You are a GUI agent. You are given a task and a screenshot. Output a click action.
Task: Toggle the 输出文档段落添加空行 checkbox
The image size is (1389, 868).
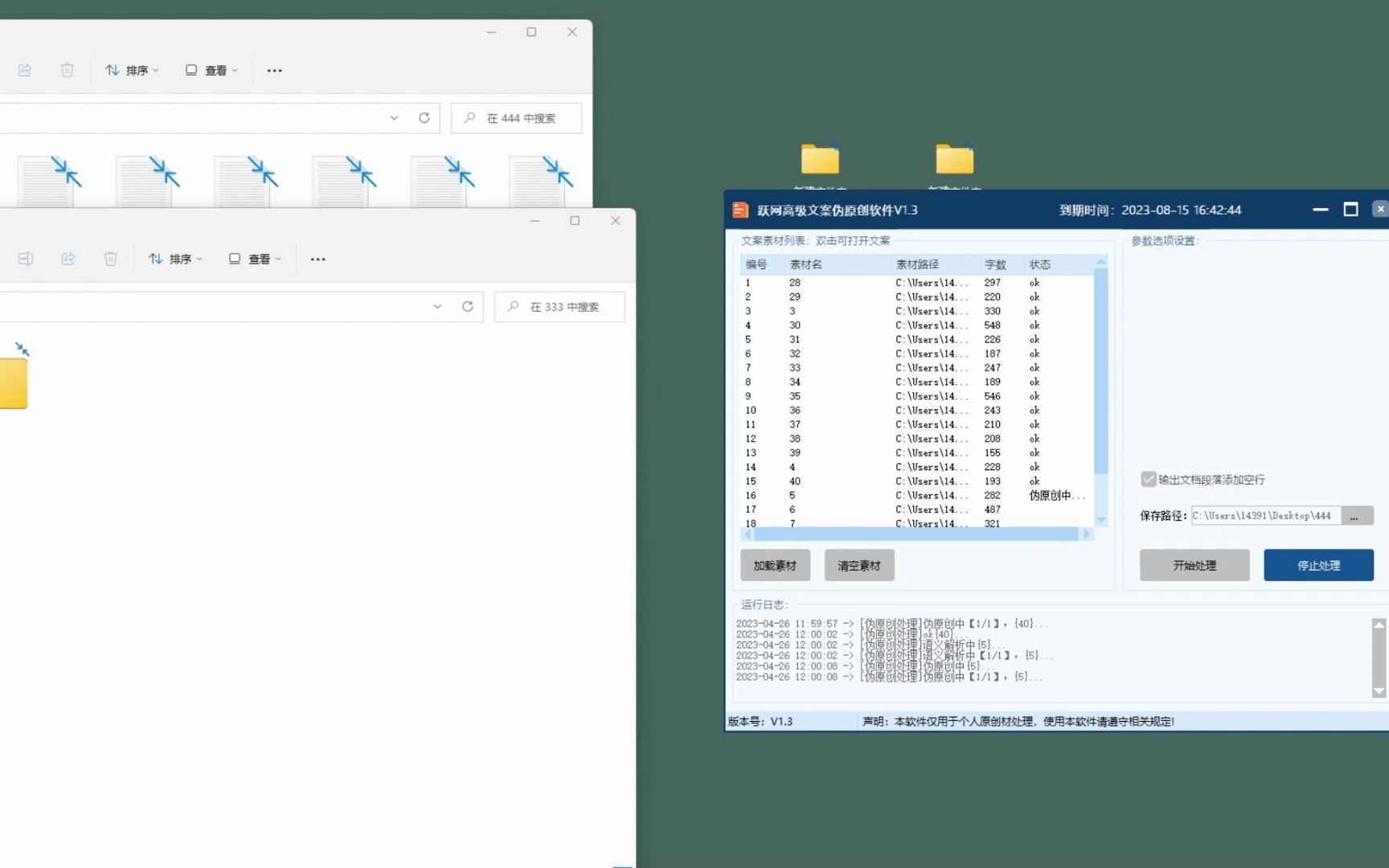point(1149,479)
